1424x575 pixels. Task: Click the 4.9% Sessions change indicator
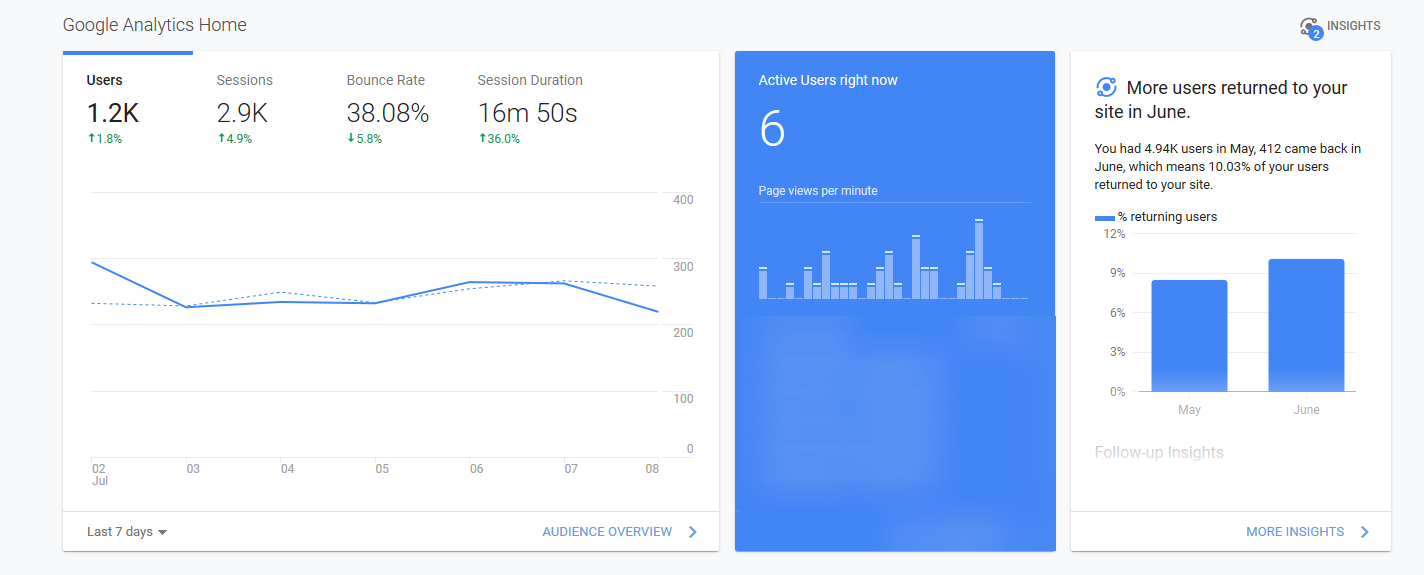coord(235,139)
